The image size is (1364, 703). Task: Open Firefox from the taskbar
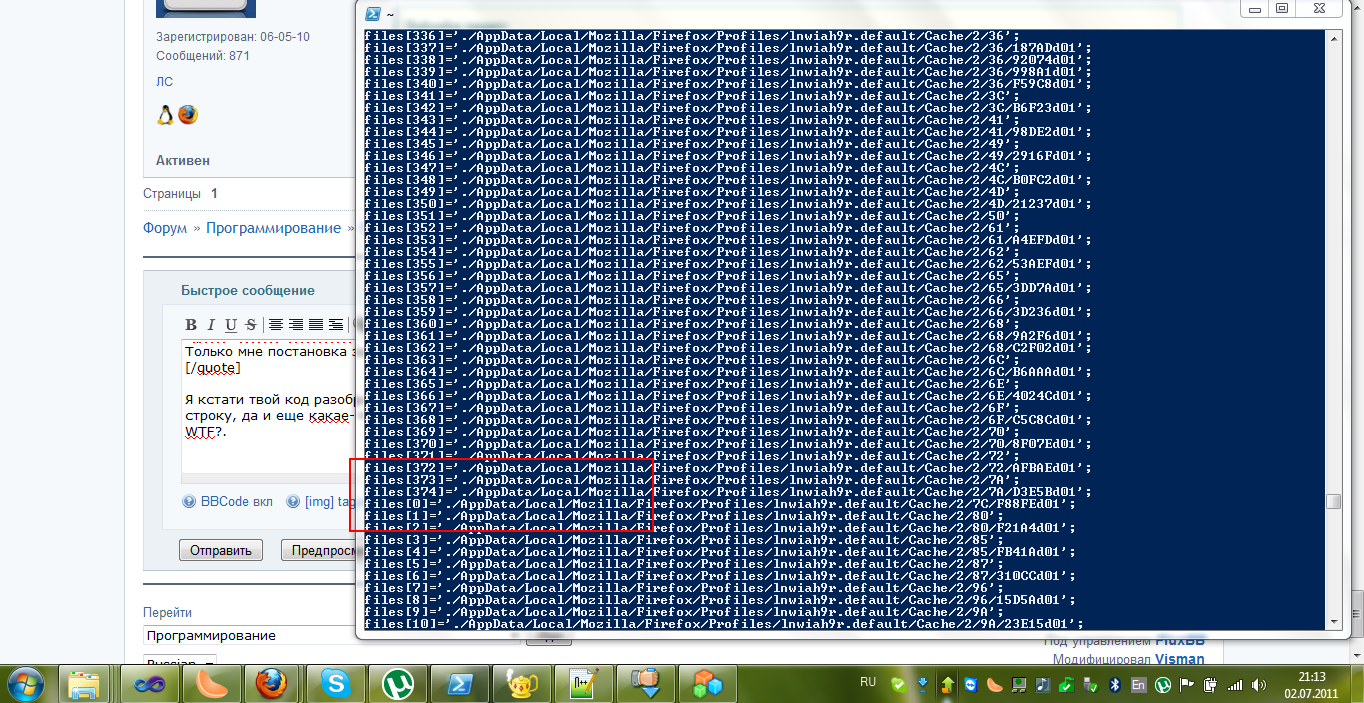pos(272,685)
